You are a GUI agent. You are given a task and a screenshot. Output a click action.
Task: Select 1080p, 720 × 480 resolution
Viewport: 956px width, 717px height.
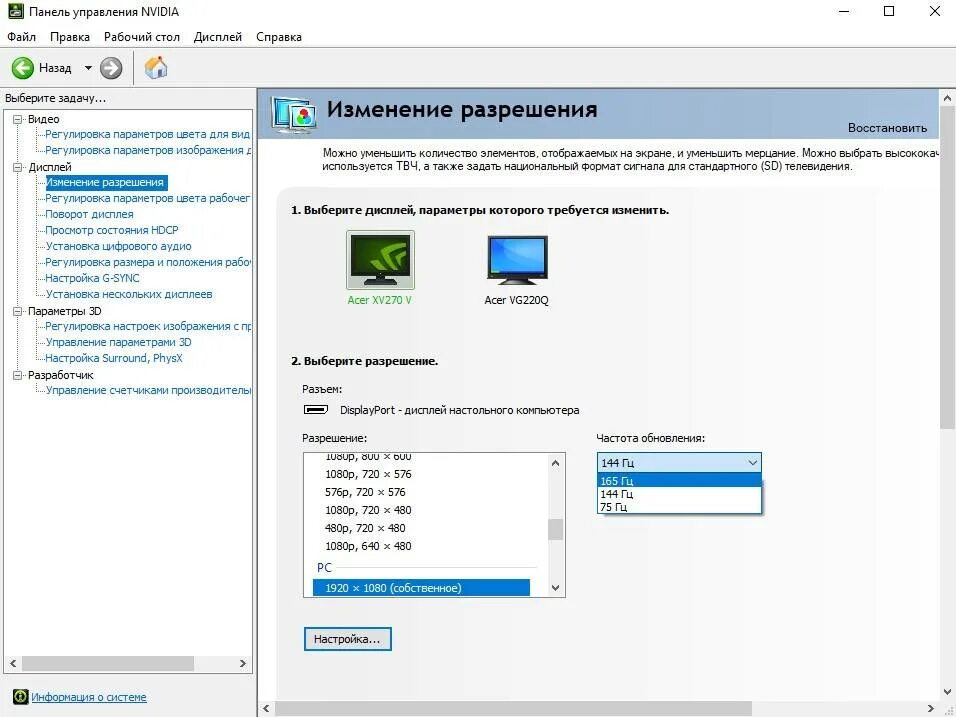(x=368, y=510)
